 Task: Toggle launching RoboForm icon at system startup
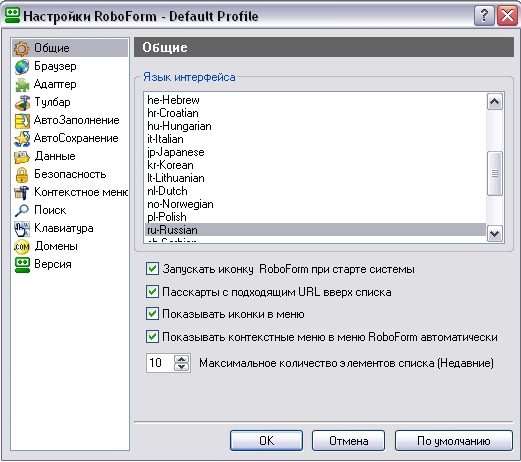pyautogui.click(x=152, y=269)
